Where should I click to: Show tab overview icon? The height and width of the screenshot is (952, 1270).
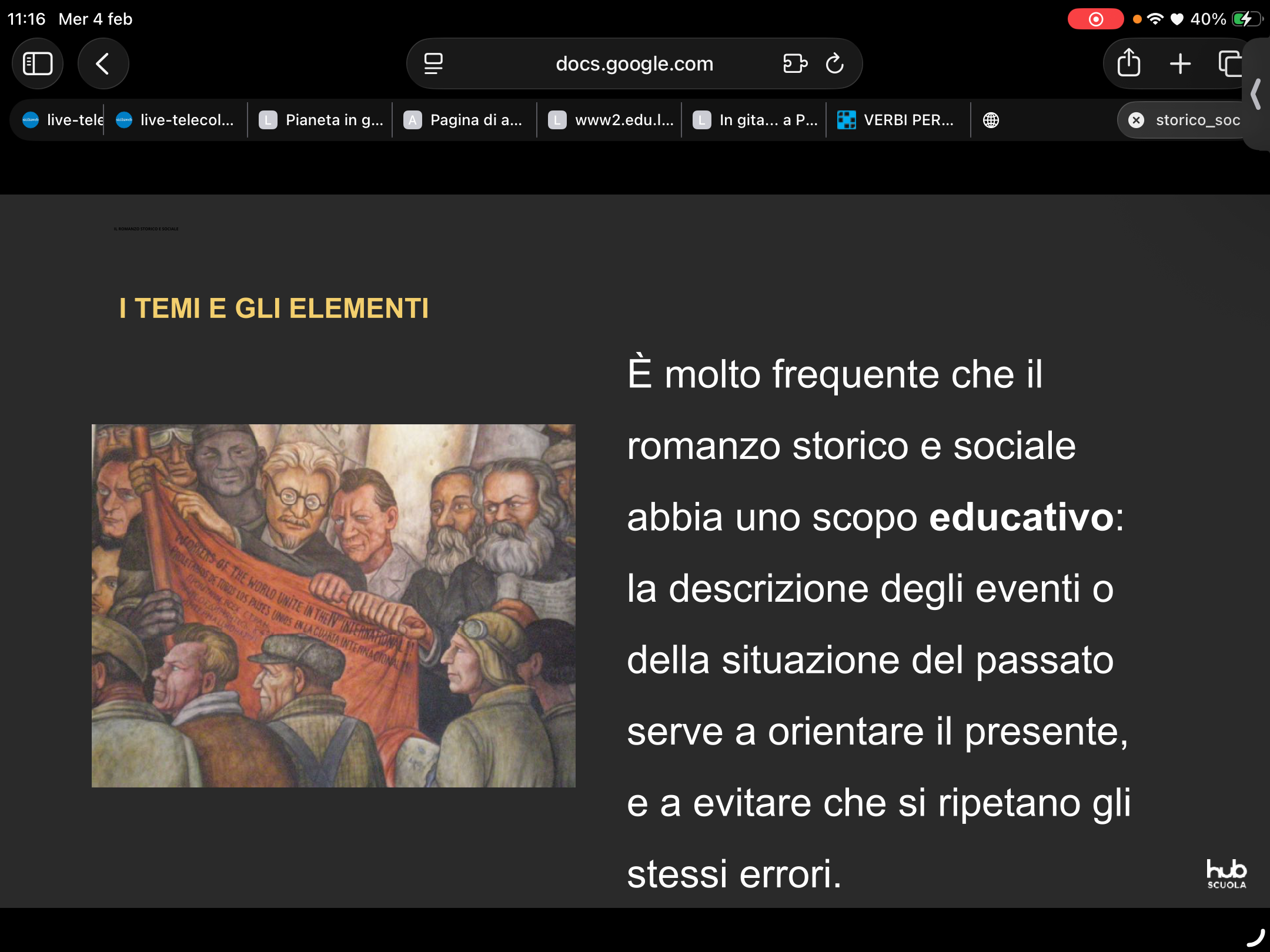[x=1229, y=63]
